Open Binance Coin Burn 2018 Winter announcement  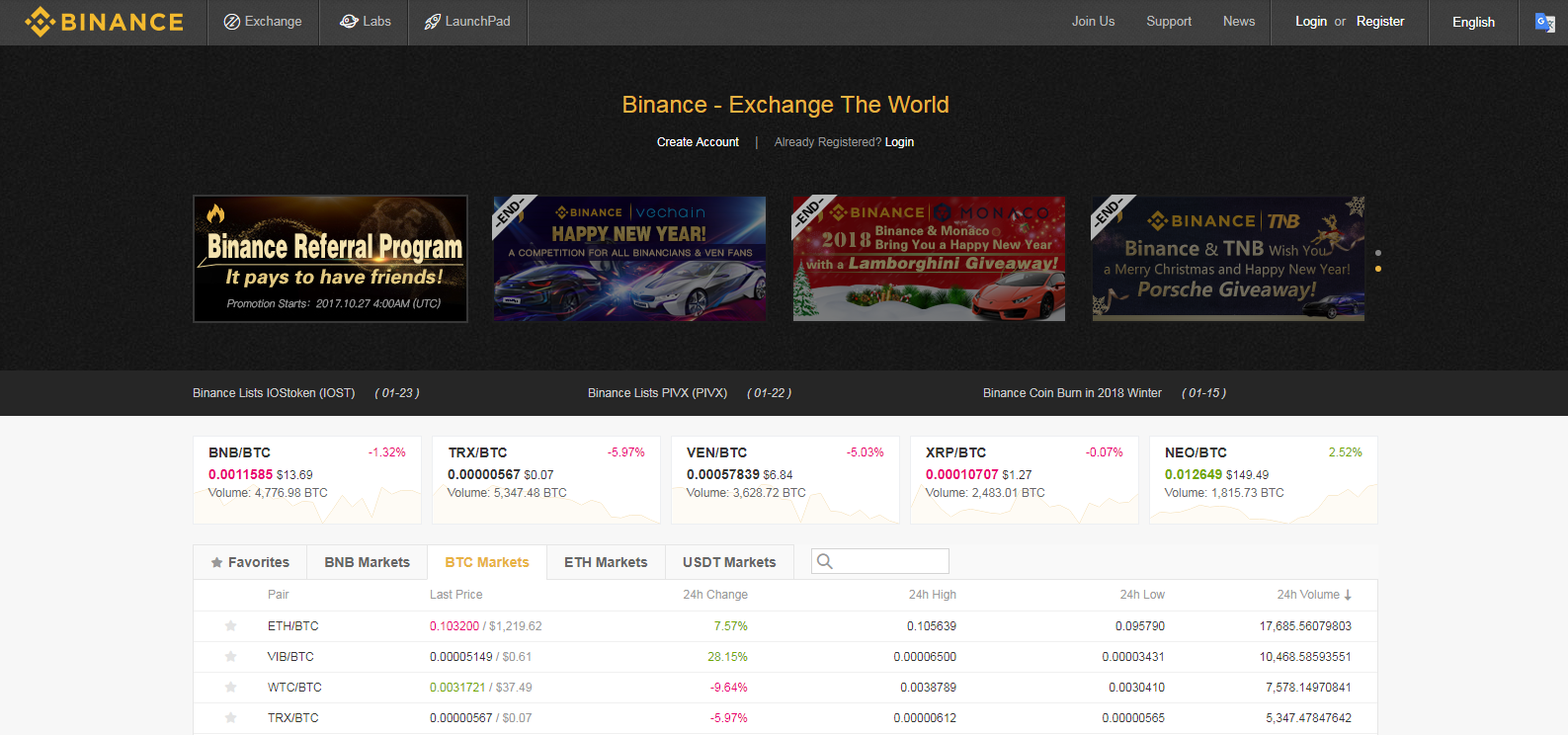[1072, 393]
